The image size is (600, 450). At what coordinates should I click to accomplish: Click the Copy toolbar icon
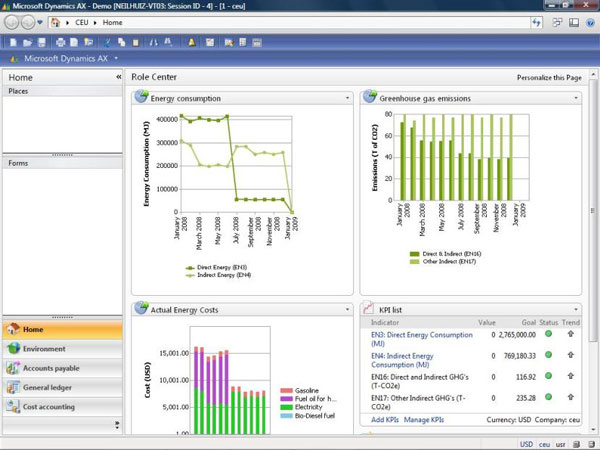pyautogui.click(x=122, y=42)
